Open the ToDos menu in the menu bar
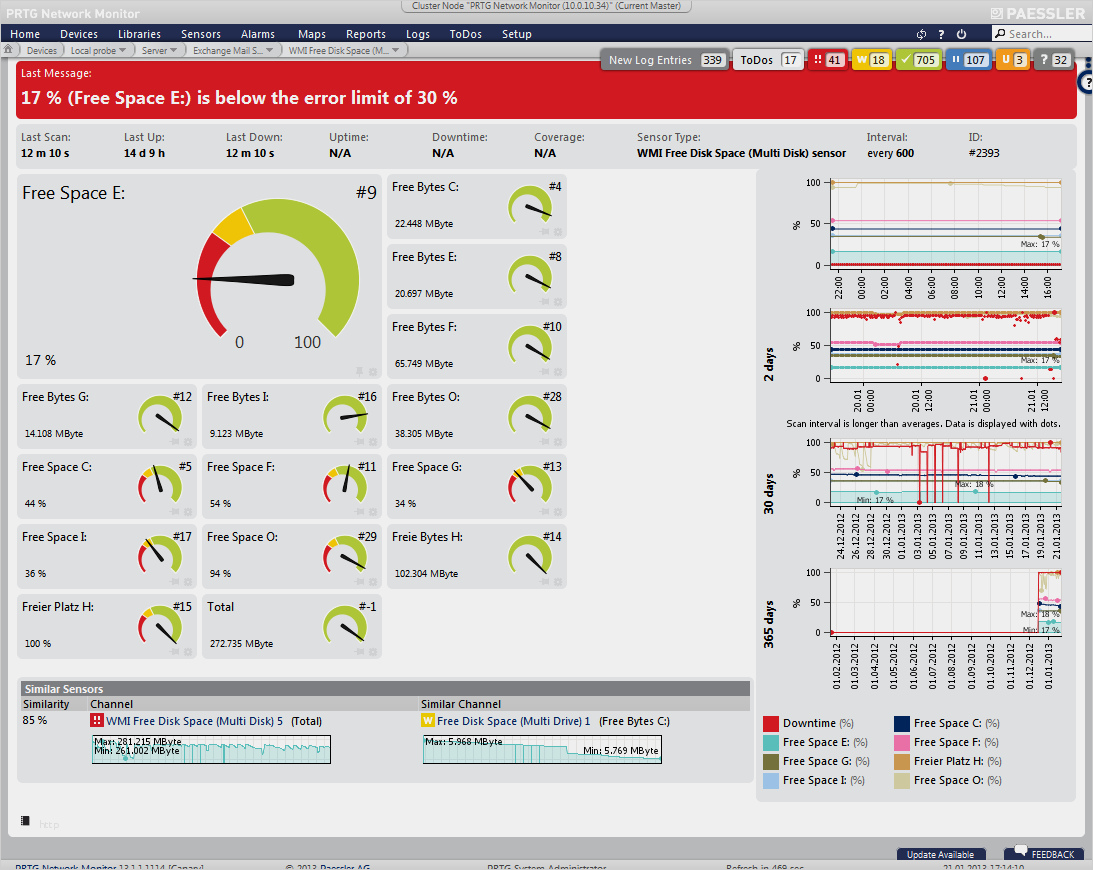 [x=466, y=34]
